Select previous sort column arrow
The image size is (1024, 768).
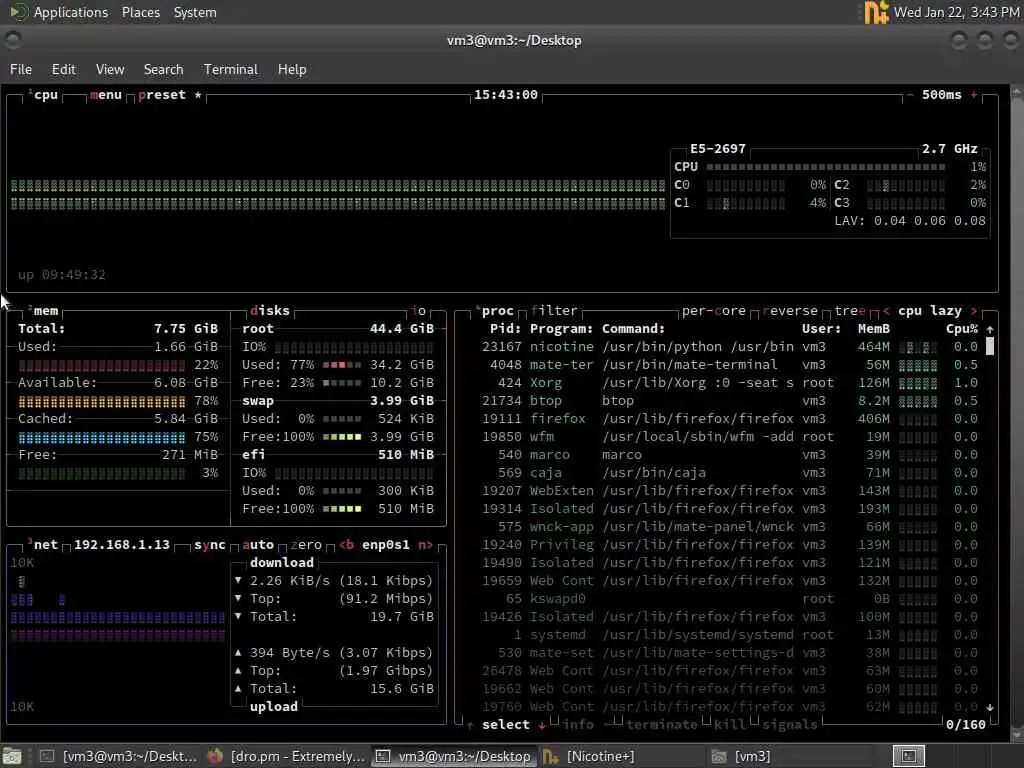coord(886,311)
